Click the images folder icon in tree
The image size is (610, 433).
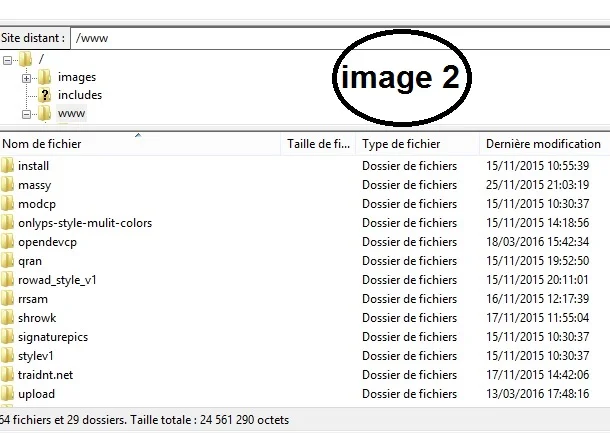(x=44, y=77)
